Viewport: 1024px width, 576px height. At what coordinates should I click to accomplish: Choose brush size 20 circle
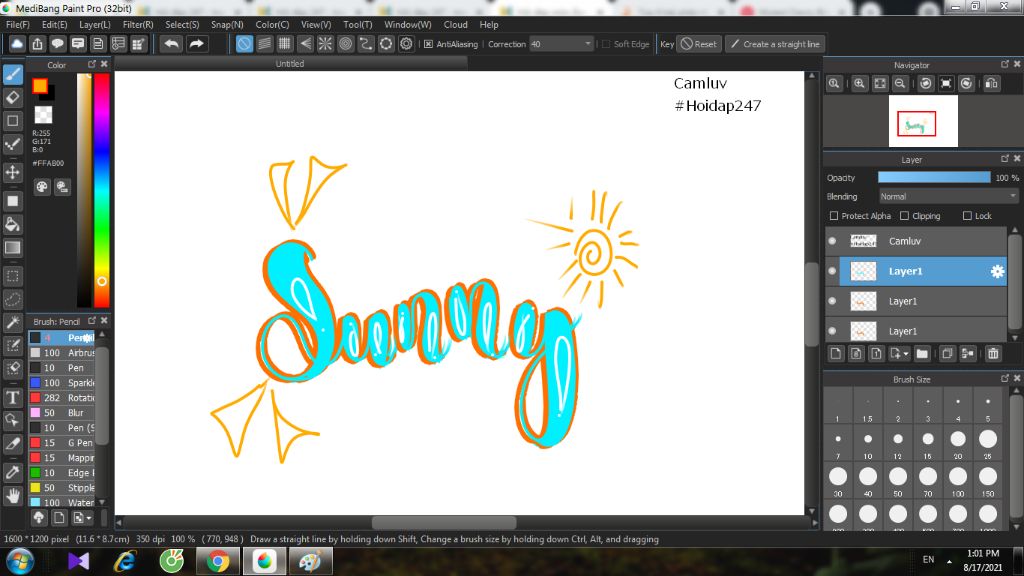pos(957,439)
